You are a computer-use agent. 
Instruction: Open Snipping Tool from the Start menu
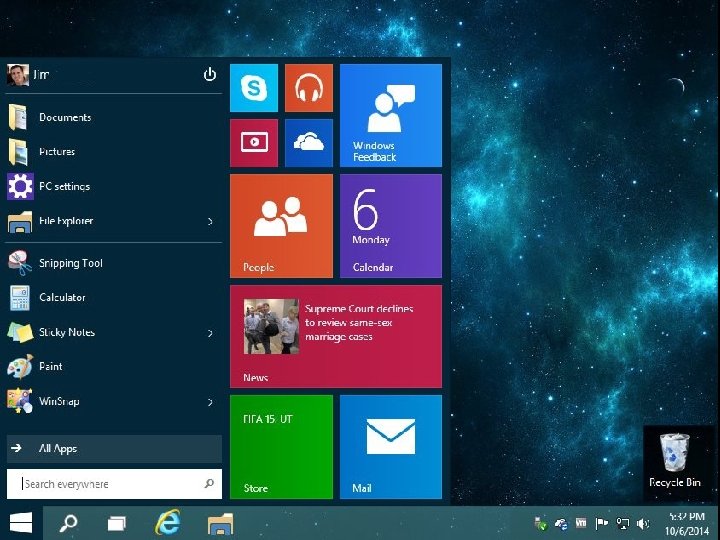70,263
